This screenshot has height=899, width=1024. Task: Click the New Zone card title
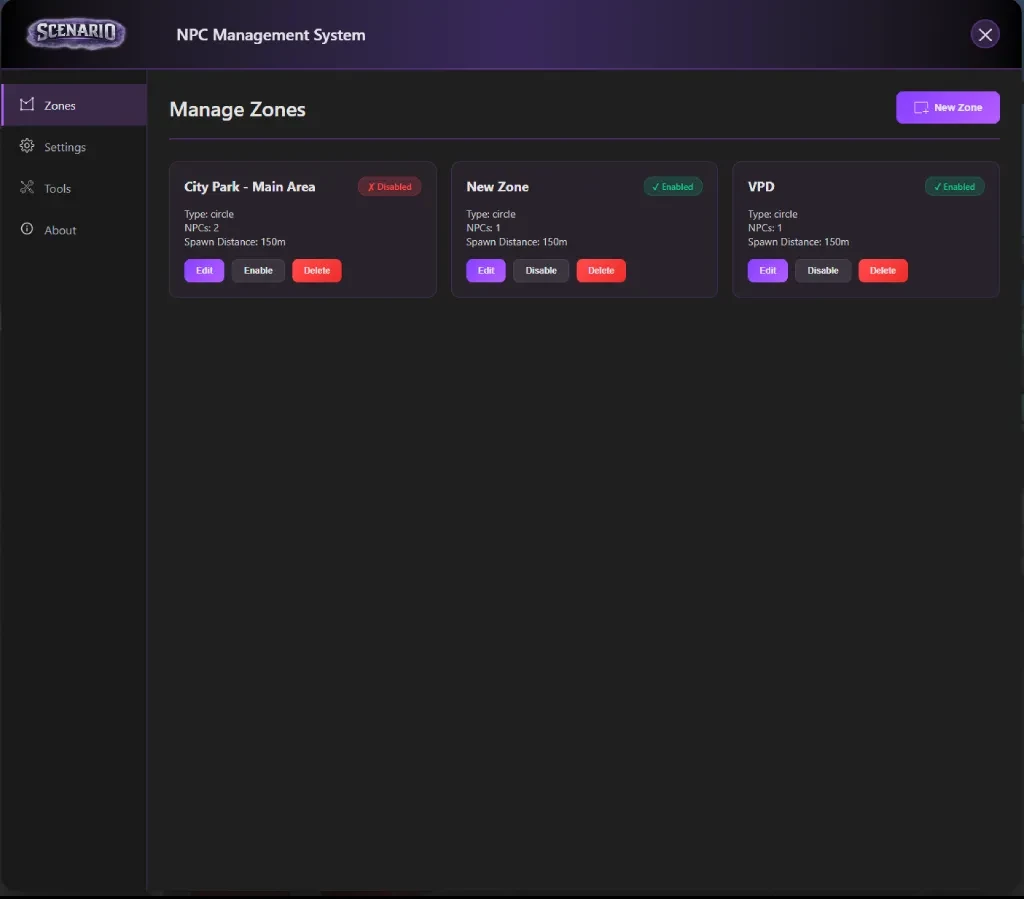(x=497, y=187)
